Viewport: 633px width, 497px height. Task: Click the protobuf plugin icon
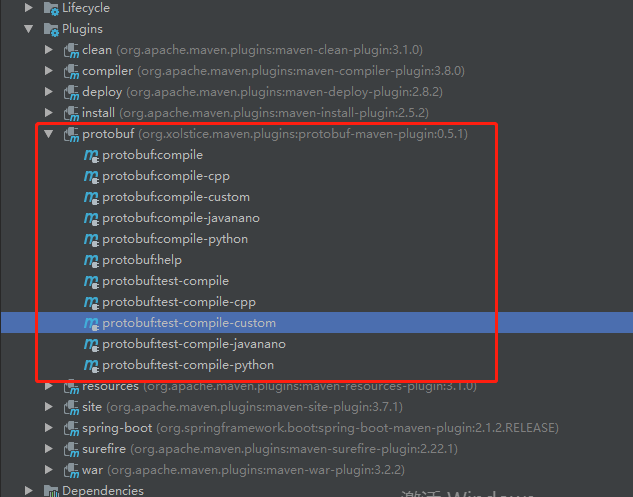[x=71, y=134]
